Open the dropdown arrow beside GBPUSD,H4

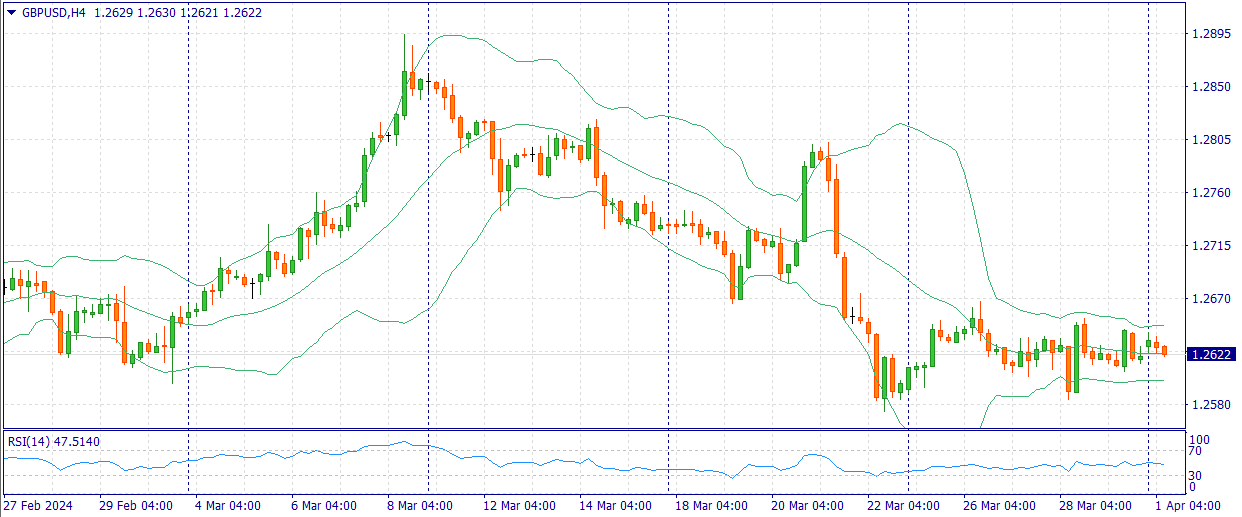click(11, 13)
